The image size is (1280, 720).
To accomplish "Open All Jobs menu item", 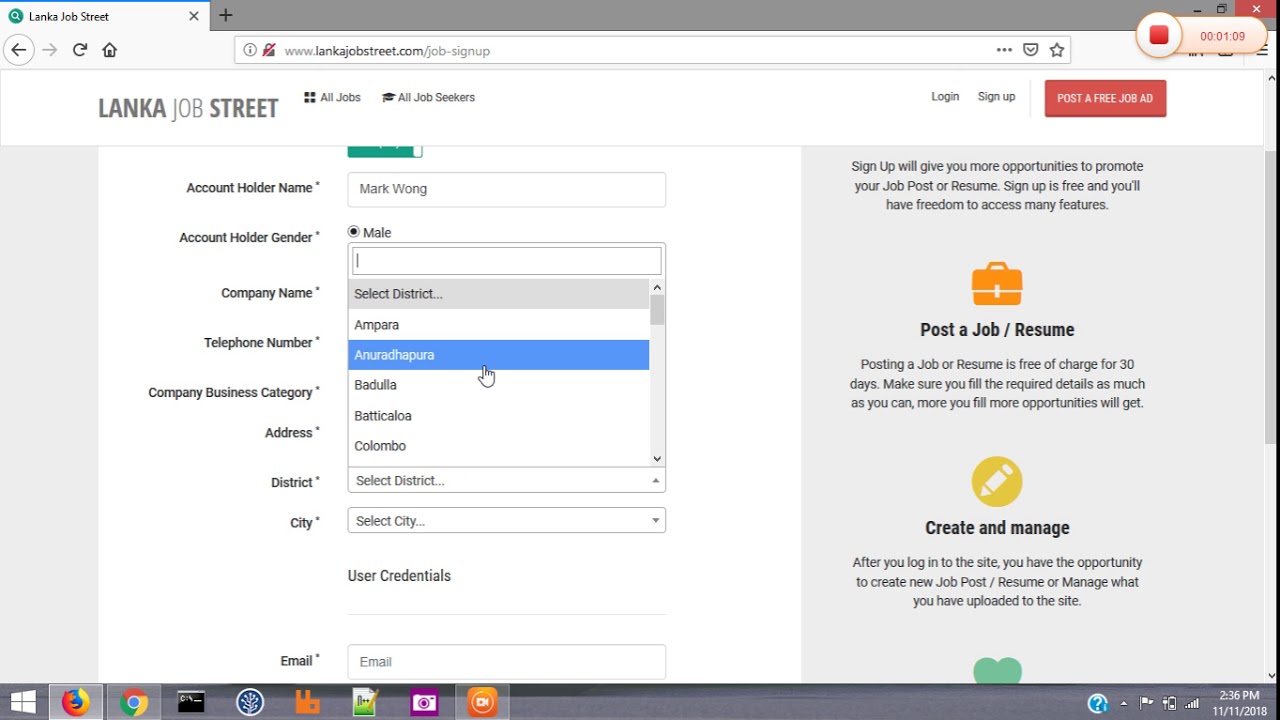I will pos(332,97).
